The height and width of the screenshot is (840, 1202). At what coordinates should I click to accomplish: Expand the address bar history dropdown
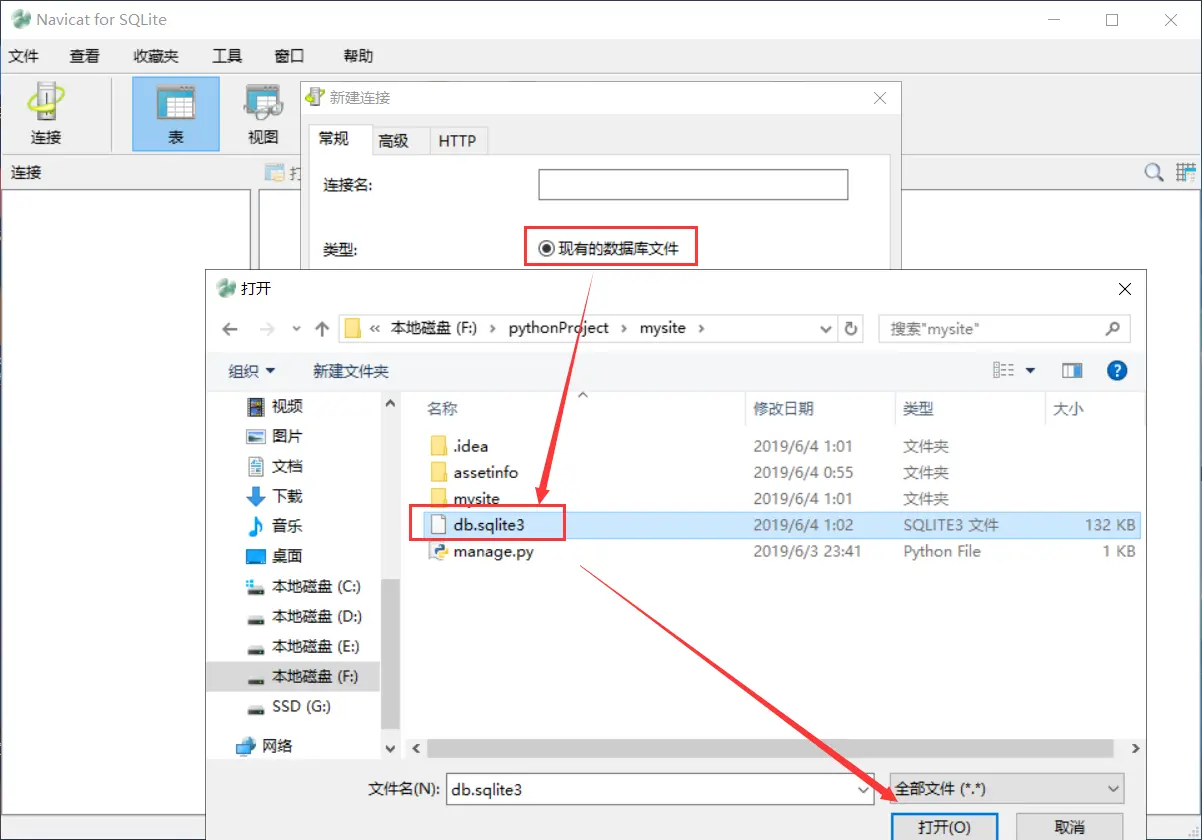[826, 328]
